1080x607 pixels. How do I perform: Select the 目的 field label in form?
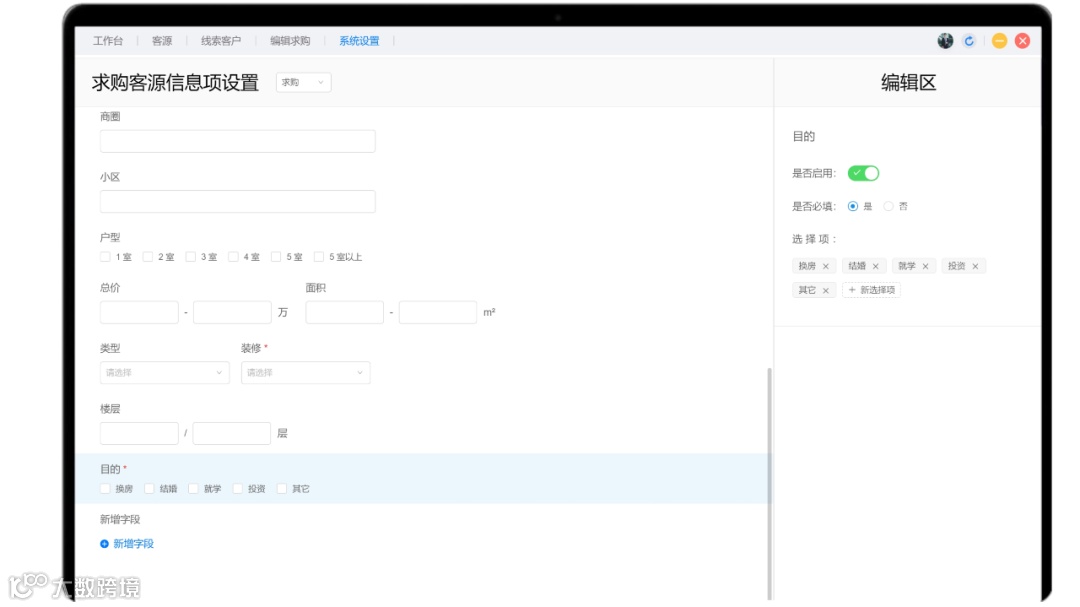(110, 469)
